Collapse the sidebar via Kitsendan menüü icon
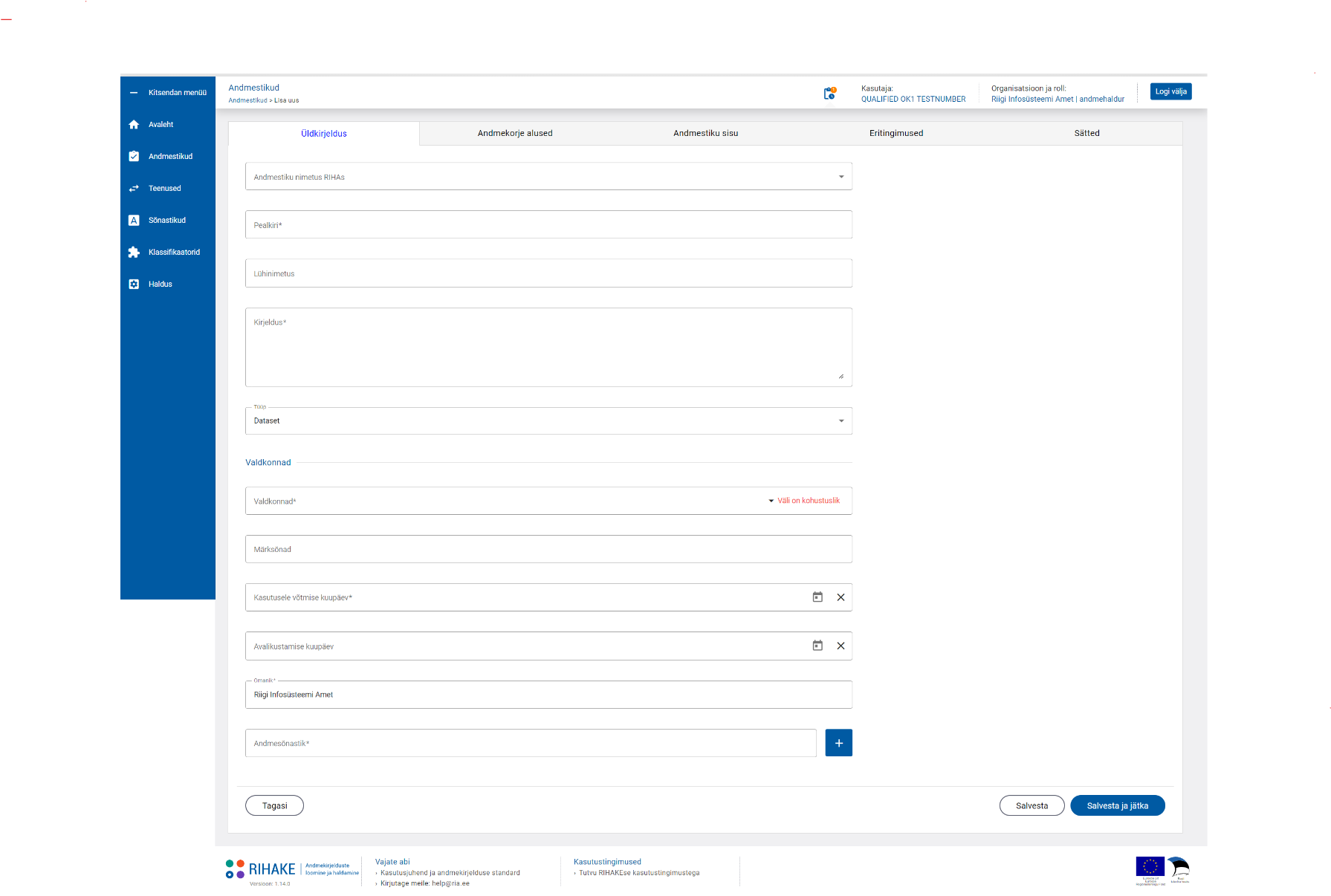 (134, 93)
